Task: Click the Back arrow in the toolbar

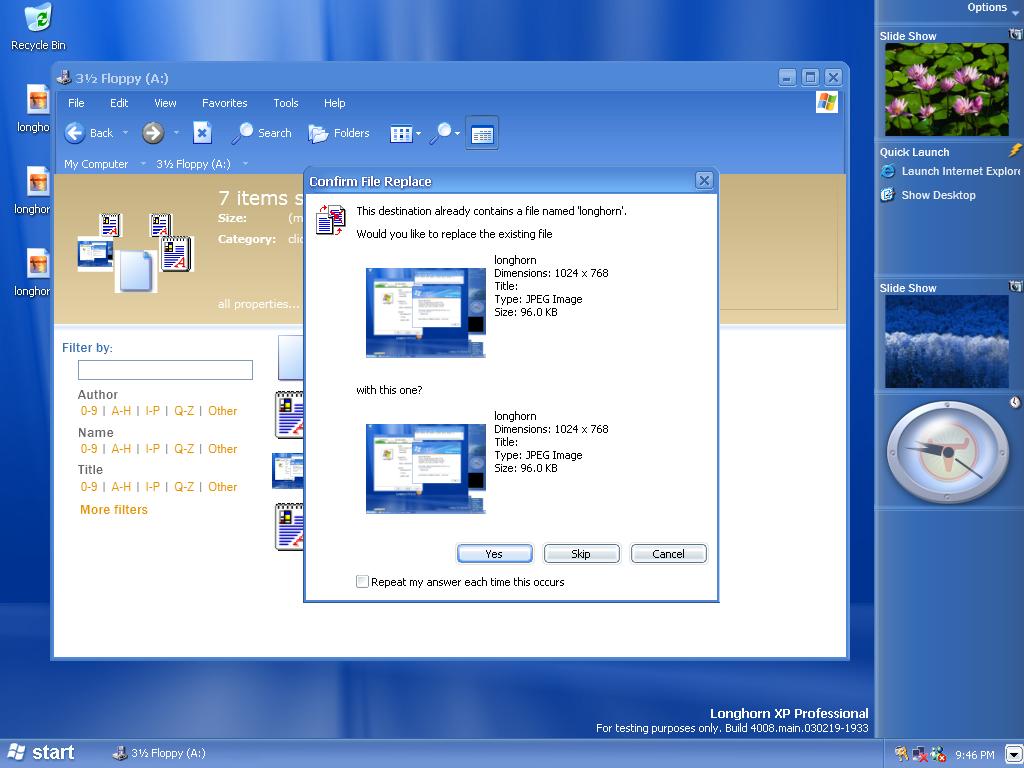Action: pyautogui.click(x=74, y=133)
